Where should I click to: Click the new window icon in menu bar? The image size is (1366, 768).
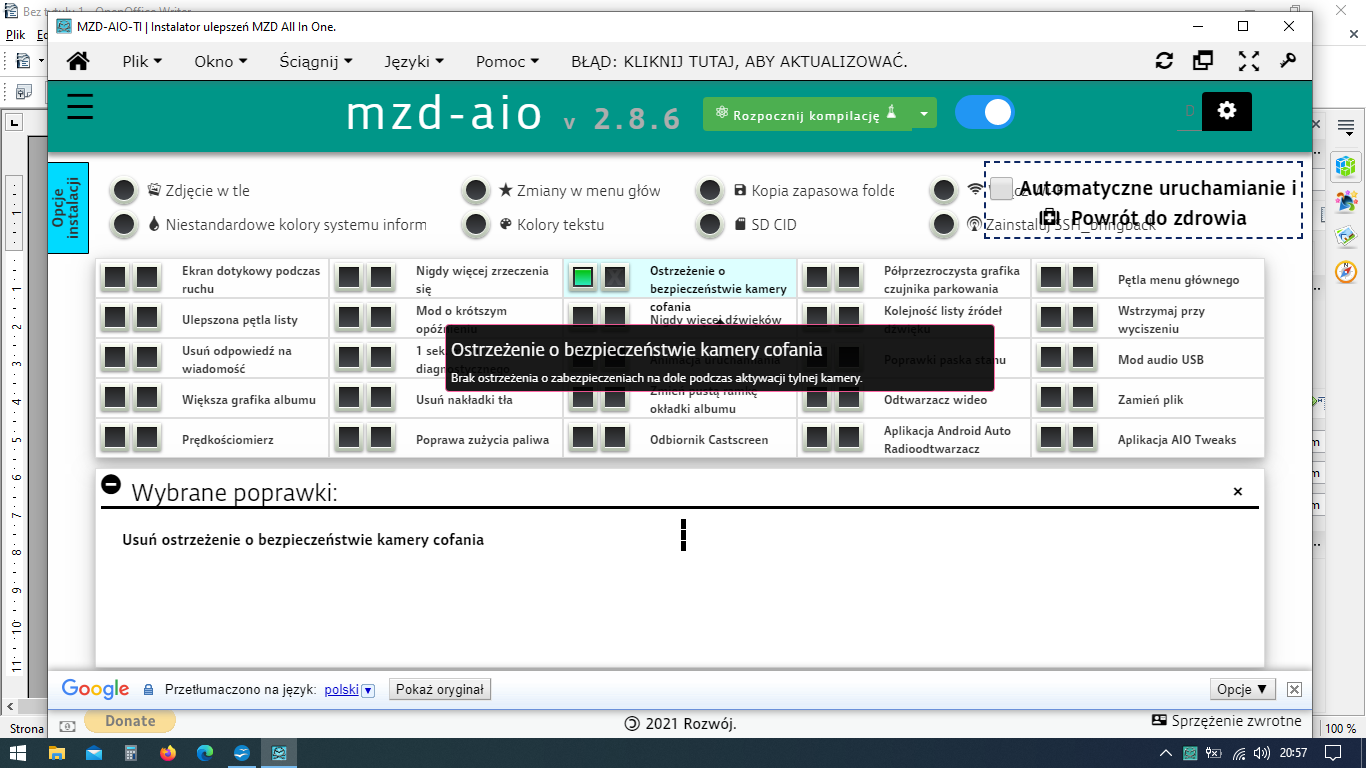click(1203, 61)
